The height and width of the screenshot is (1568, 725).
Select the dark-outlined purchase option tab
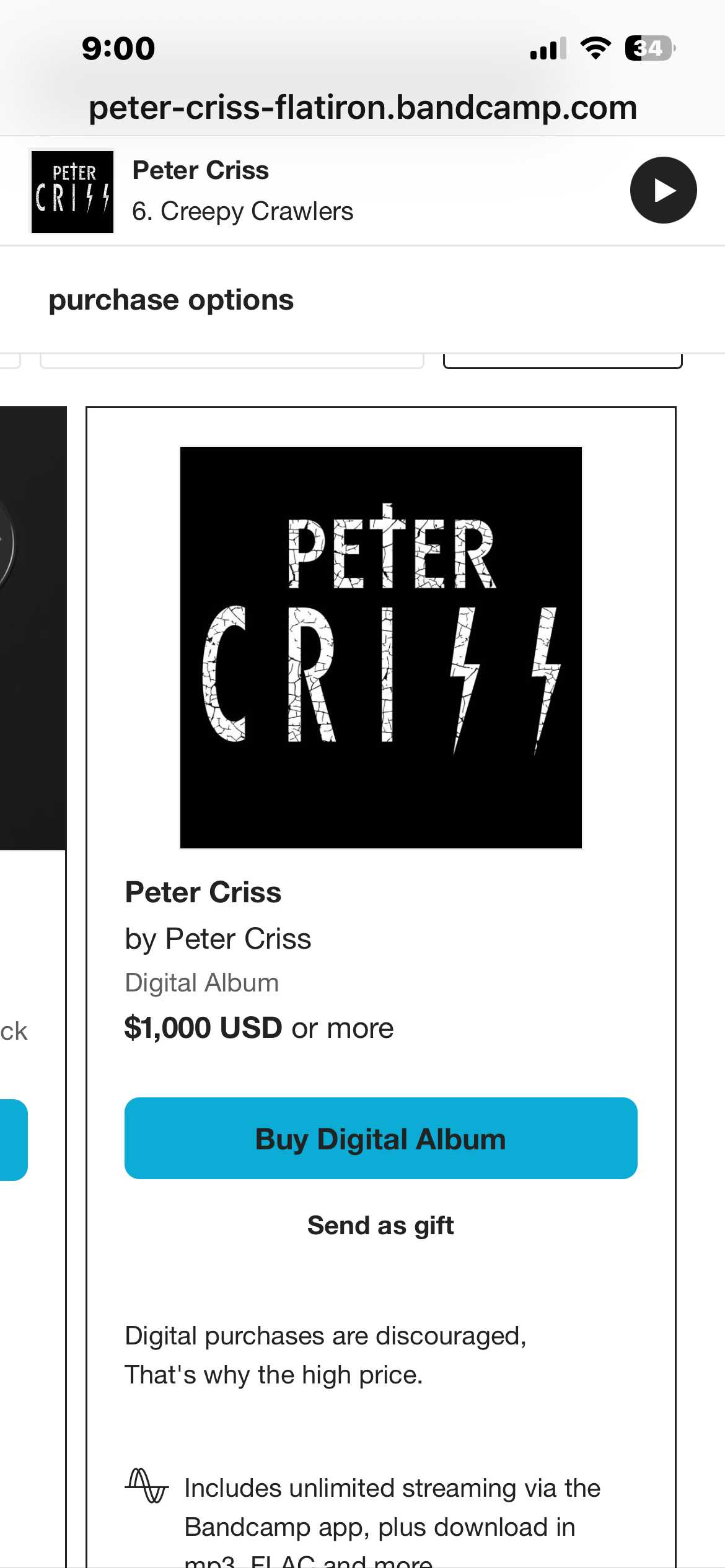pos(563,360)
